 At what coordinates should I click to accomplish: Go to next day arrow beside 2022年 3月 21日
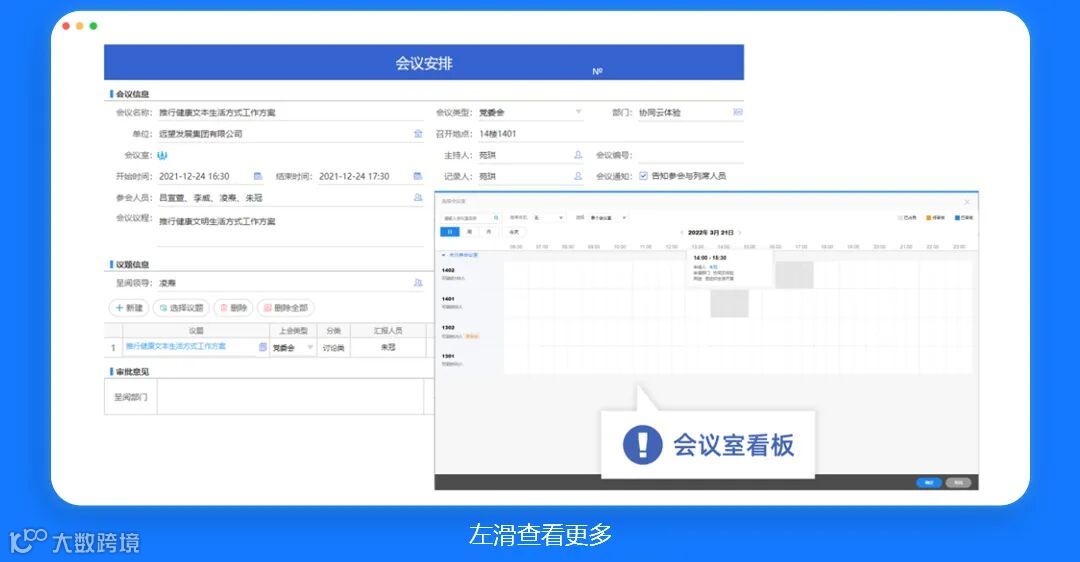pyautogui.click(x=740, y=233)
